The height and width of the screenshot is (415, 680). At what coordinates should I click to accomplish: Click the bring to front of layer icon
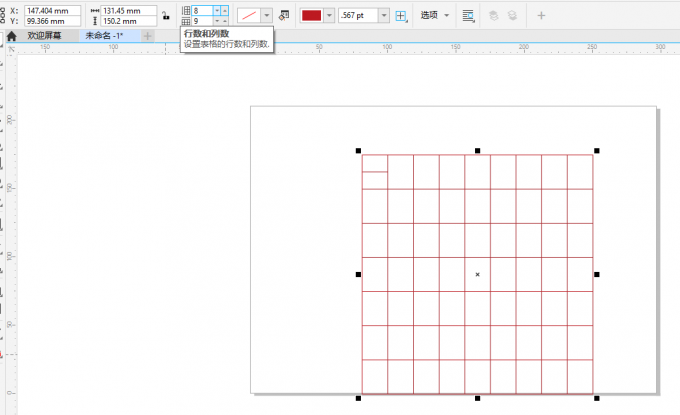(x=493, y=16)
